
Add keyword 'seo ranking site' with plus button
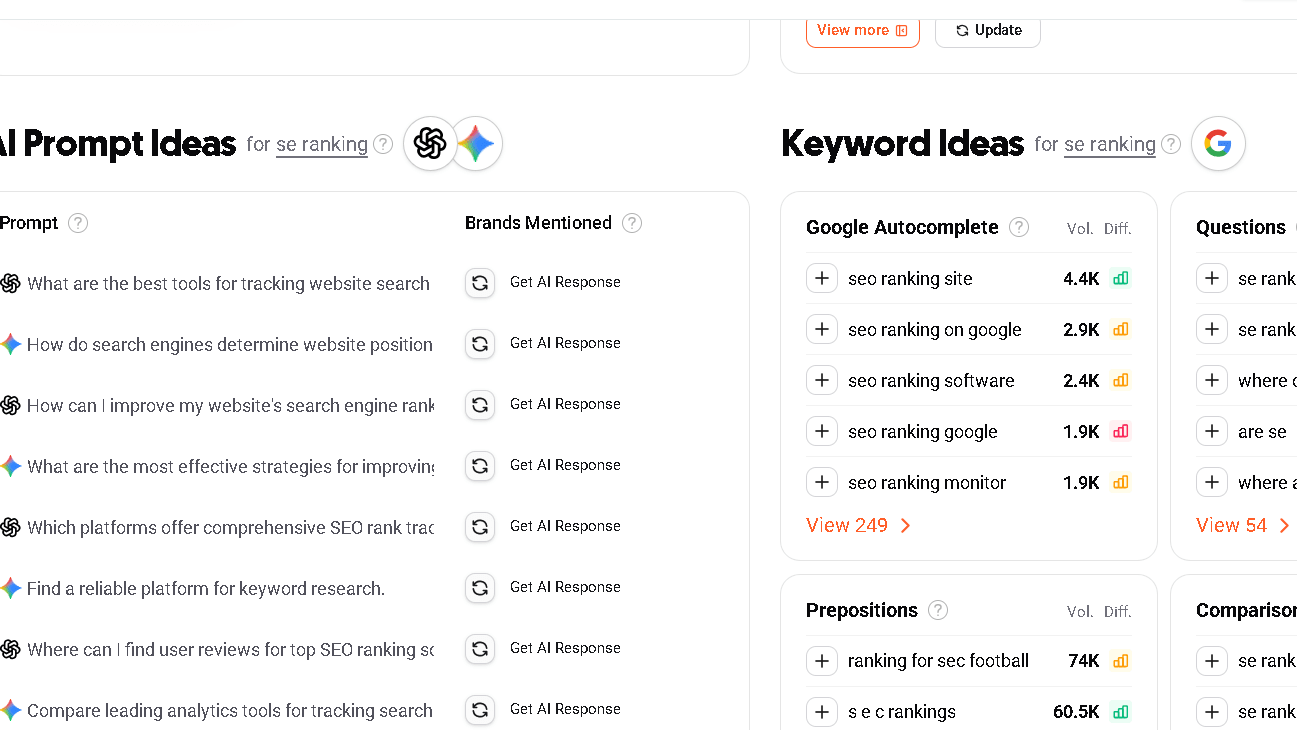click(822, 278)
